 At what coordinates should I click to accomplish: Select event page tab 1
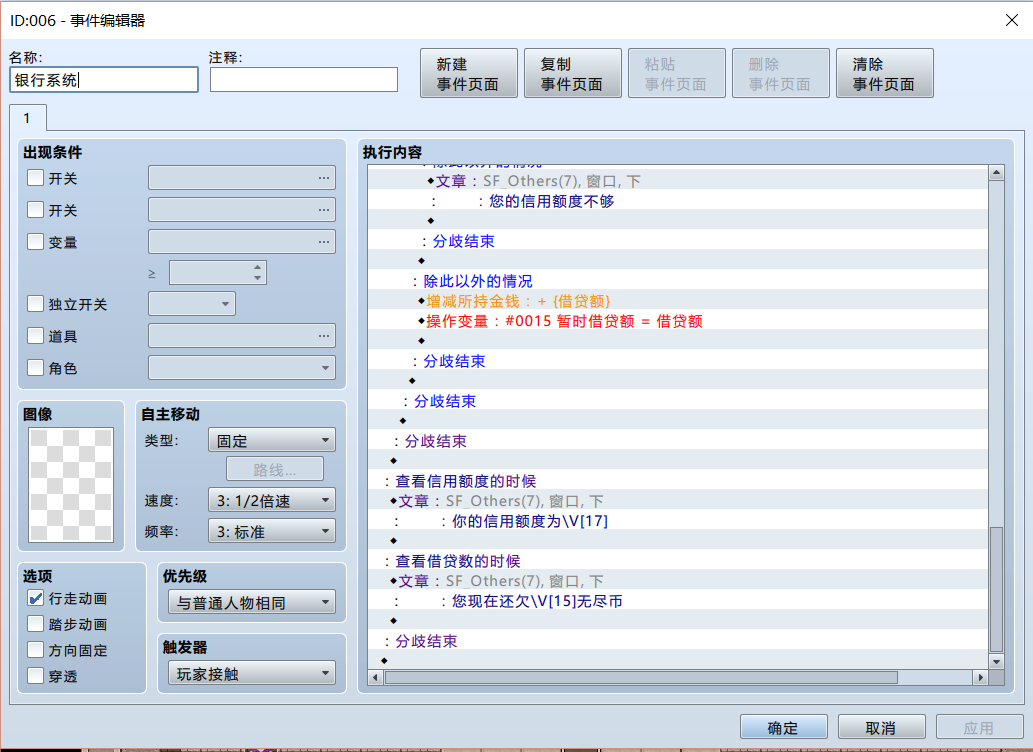click(28, 118)
